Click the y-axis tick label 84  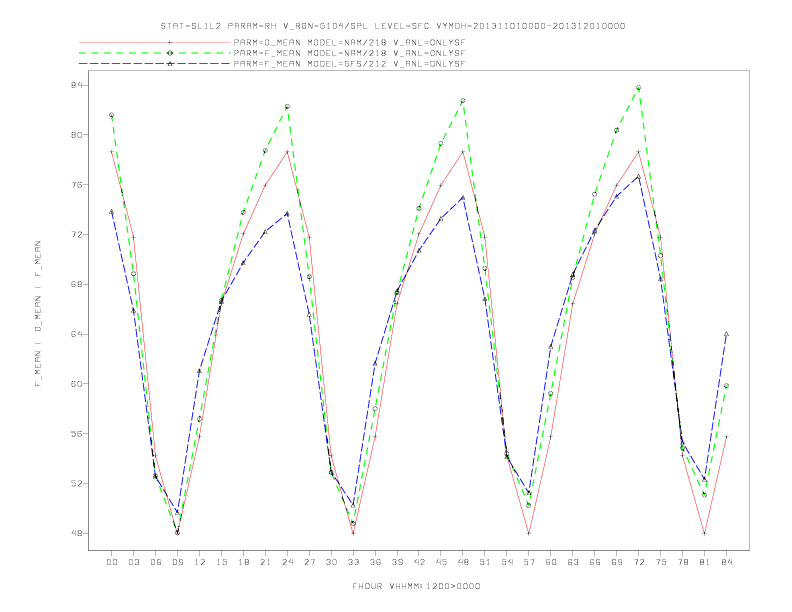[x=76, y=85]
